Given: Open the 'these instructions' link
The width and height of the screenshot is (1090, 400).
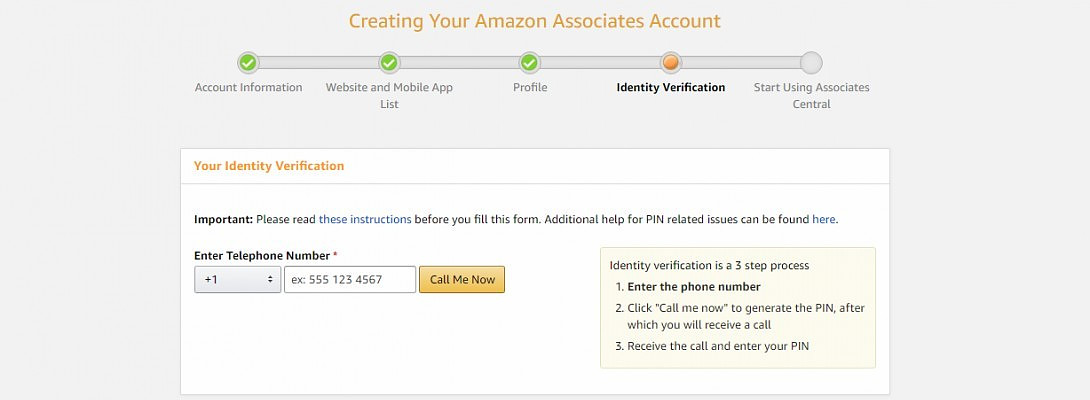Looking at the screenshot, I should pos(365,219).
